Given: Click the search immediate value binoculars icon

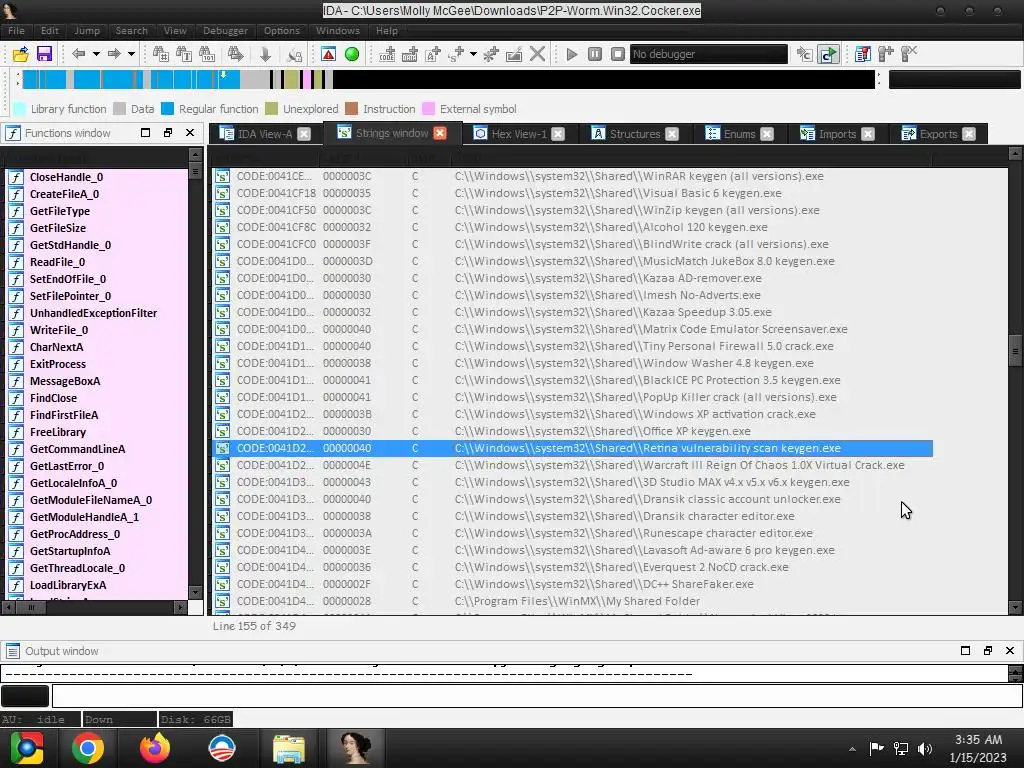Looking at the screenshot, I should tap(160, 54).
